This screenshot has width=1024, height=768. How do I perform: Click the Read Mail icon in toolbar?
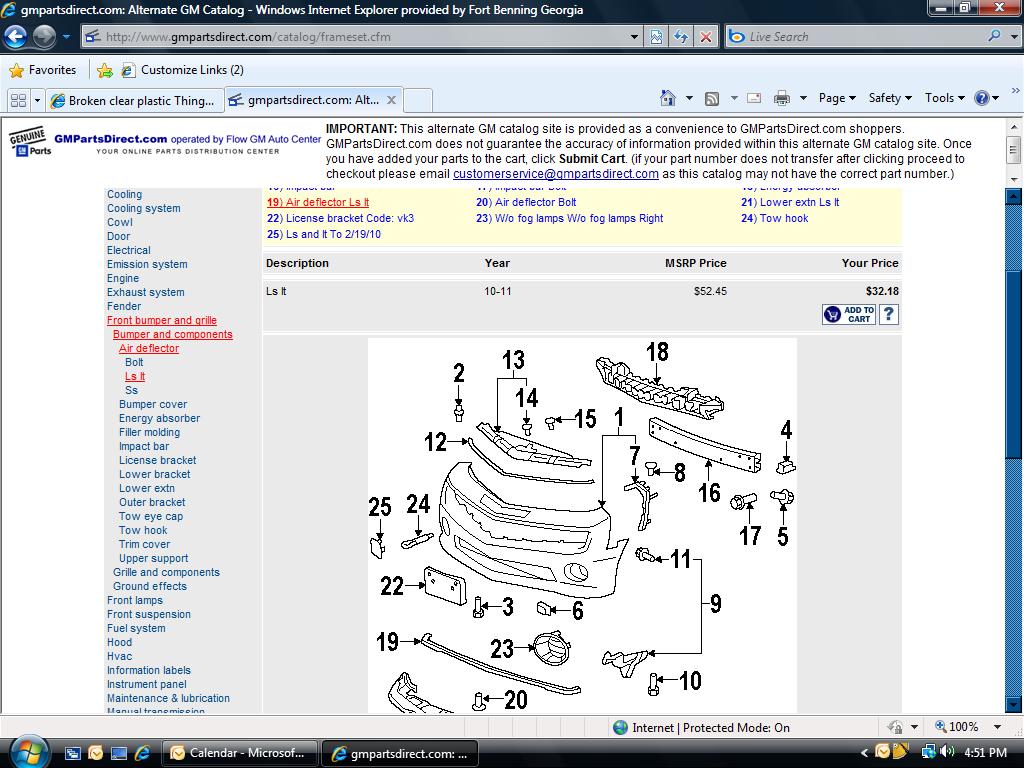(x=754, y=98)
